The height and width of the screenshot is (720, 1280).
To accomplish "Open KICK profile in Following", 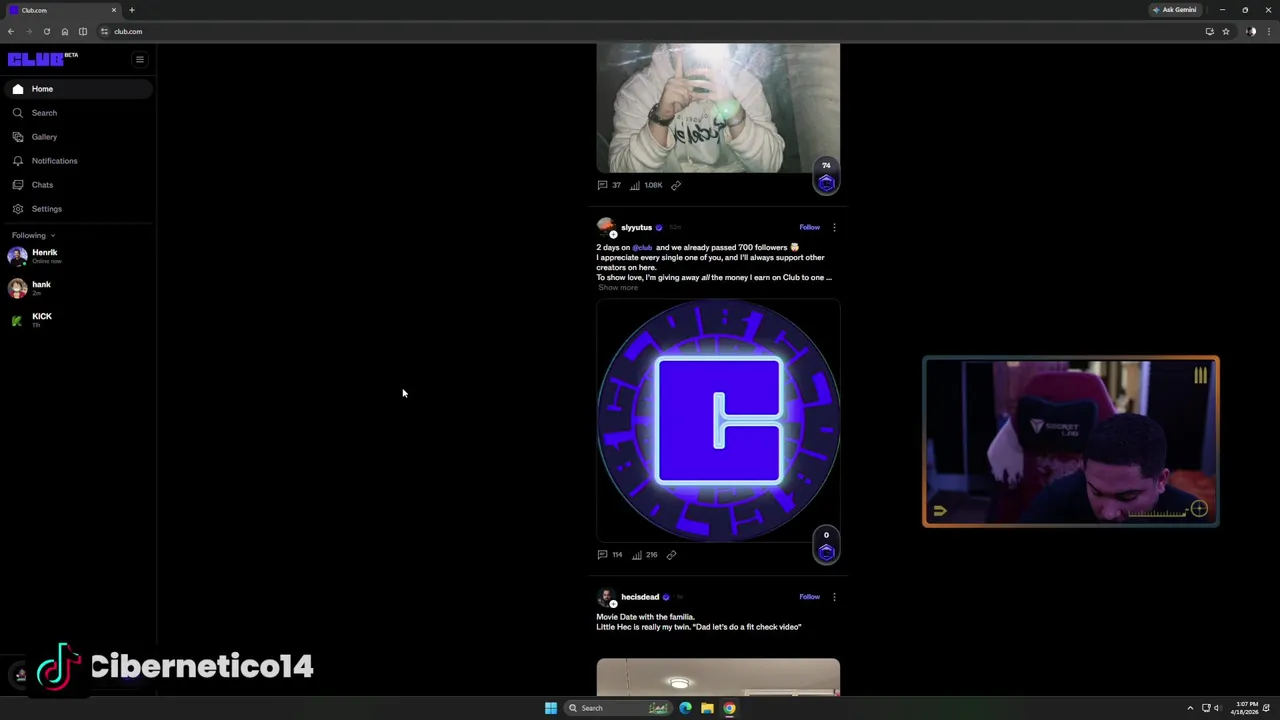I will 77,320.
